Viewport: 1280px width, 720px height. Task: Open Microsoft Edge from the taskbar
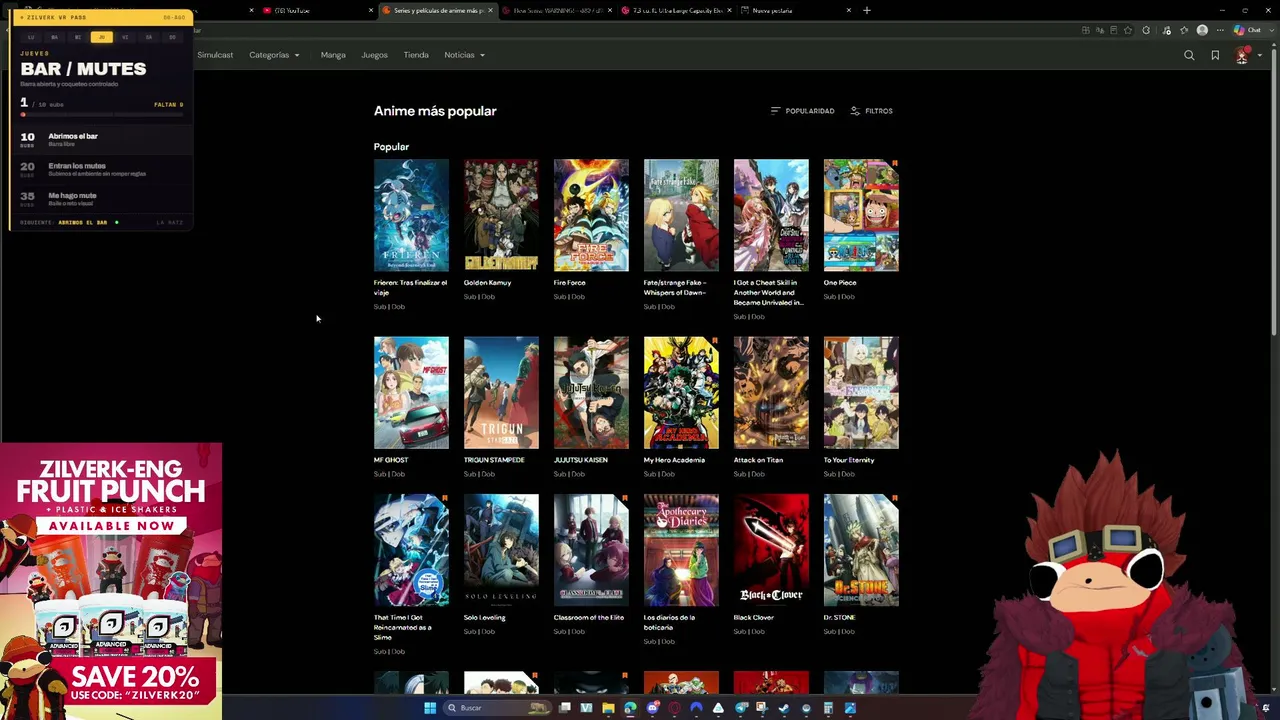[630, 708]
